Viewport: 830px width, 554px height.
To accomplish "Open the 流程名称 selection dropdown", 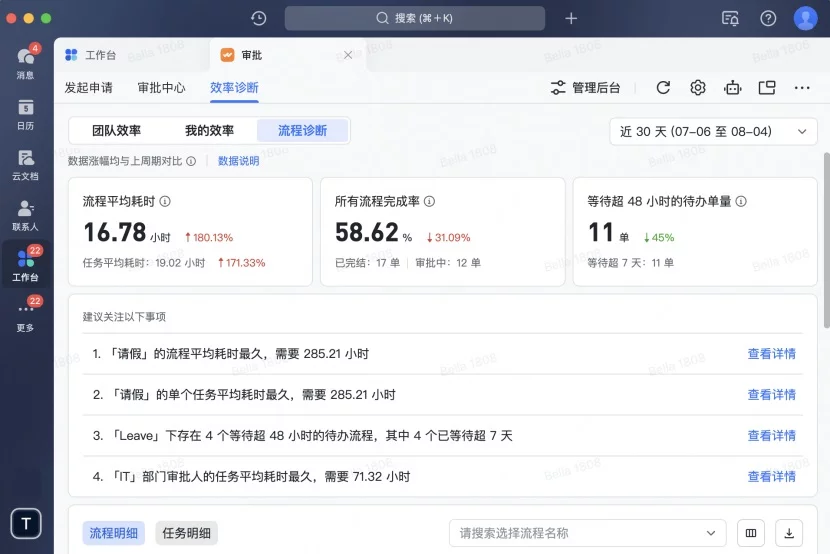I will 587,533.
